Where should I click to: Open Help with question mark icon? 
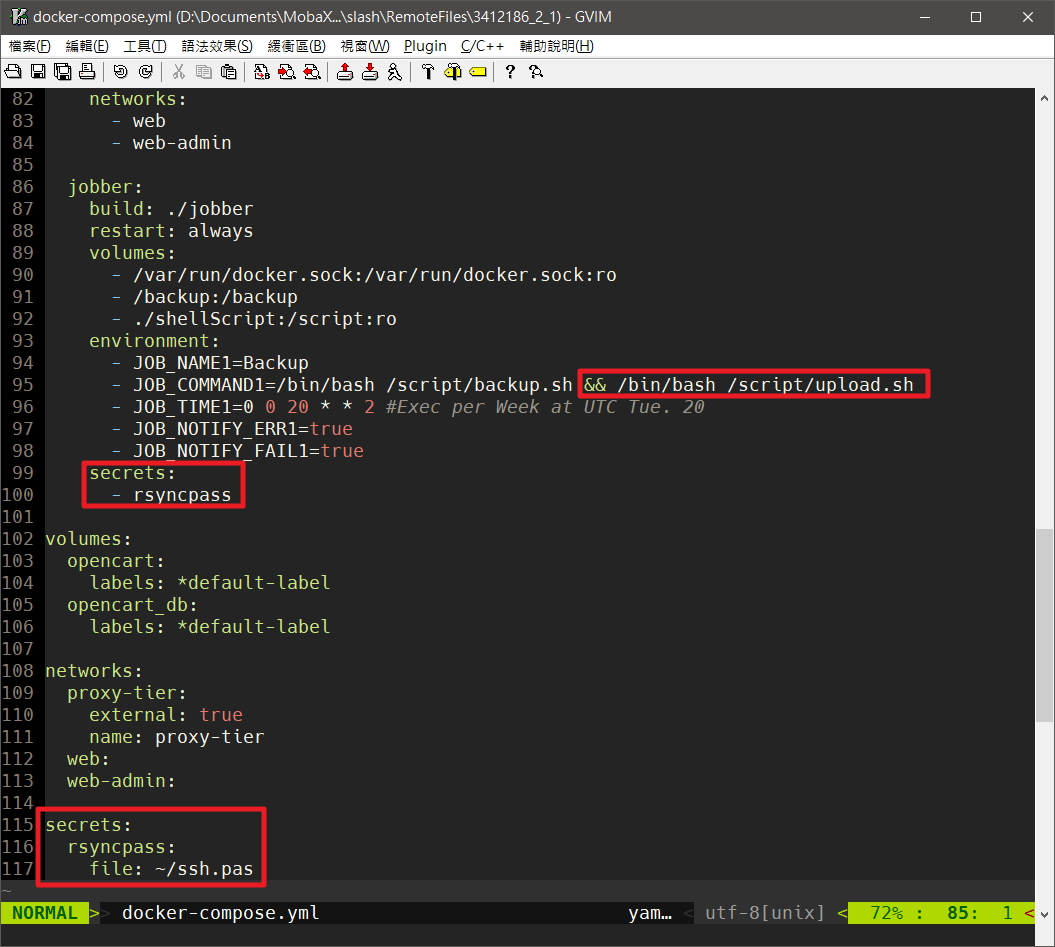coord(510,71)
